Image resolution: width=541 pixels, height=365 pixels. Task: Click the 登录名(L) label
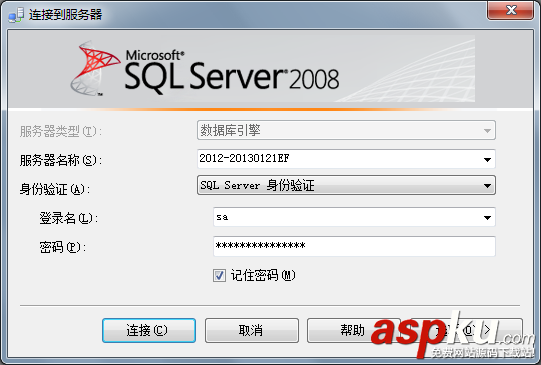(x=69, y=218)
